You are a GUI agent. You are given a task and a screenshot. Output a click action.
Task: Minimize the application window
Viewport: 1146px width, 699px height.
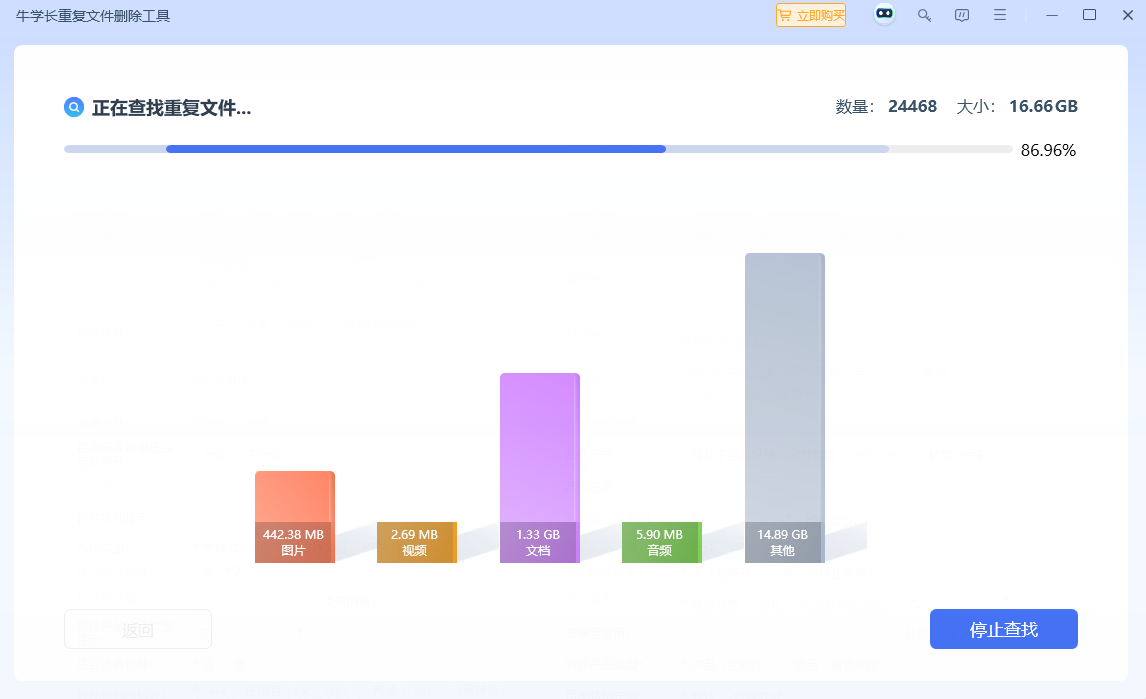1052,15
